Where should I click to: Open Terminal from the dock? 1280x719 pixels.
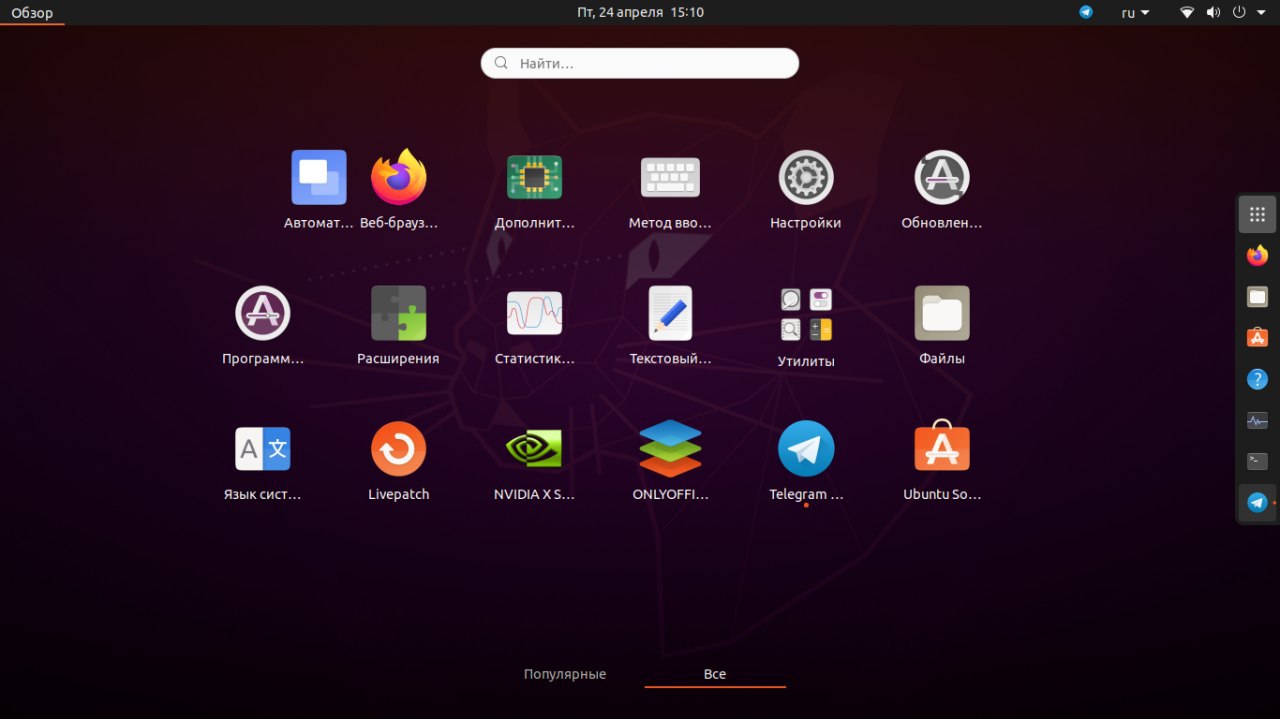click(1258, 461)
